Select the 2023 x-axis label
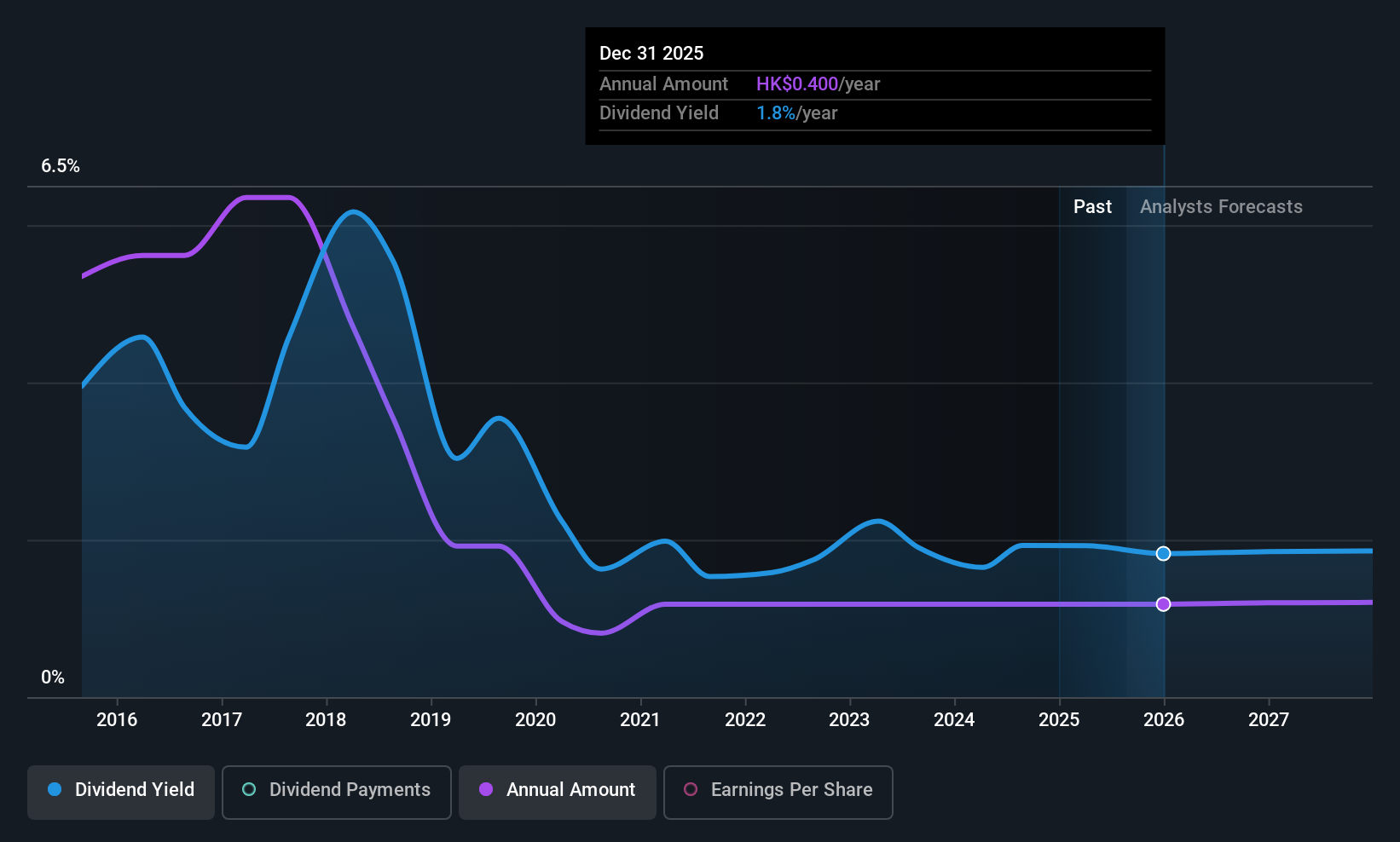The height and width of the screenshot is (842, 1400). 849,720
